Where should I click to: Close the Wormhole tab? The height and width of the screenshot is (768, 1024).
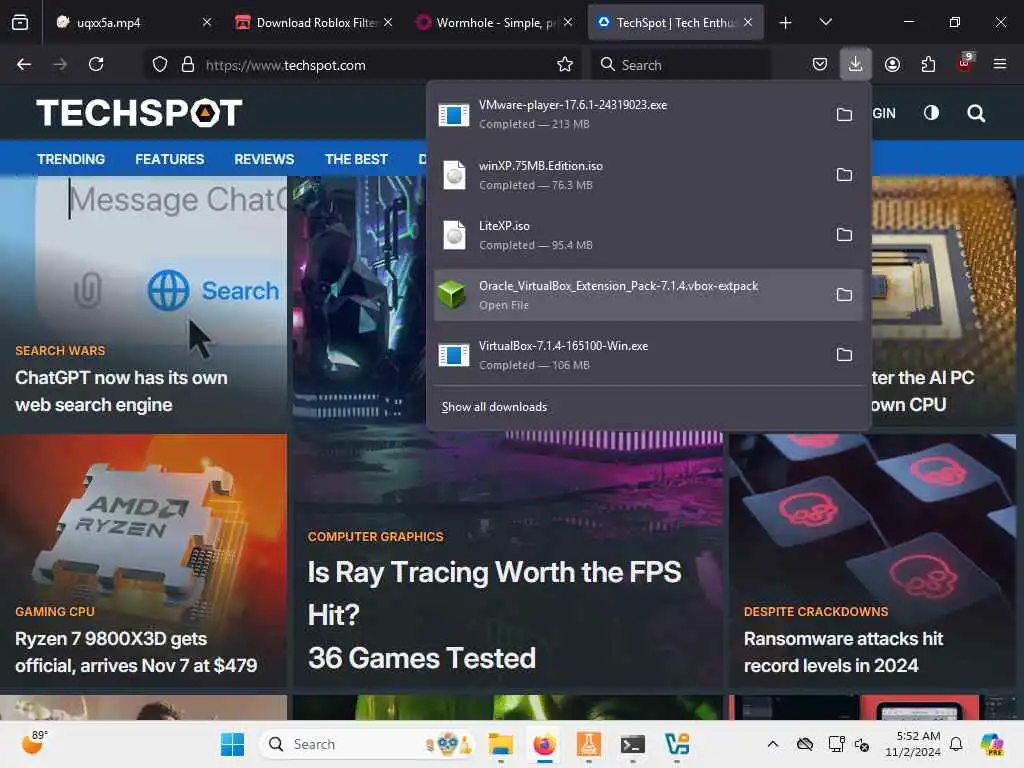[x=568, y=22]
